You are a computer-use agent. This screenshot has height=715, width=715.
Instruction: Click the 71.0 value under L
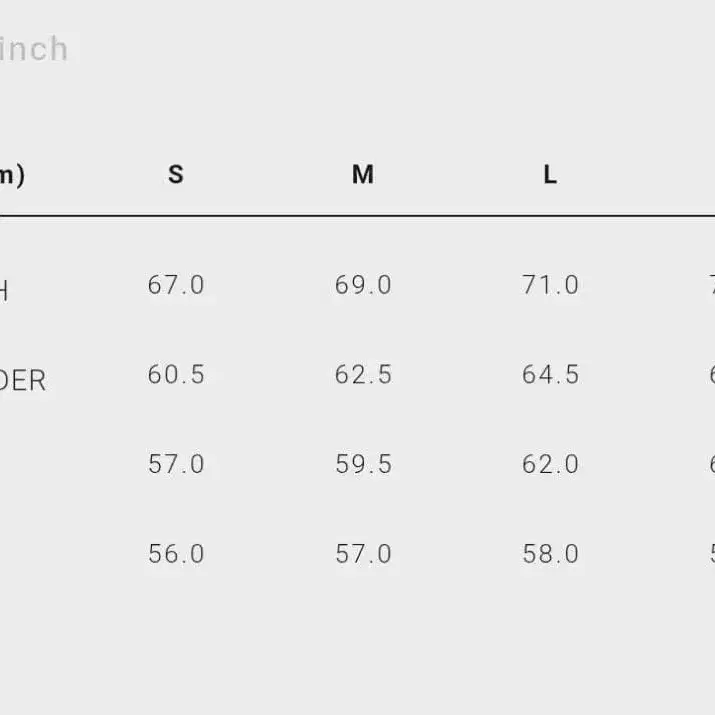[550, 286]
